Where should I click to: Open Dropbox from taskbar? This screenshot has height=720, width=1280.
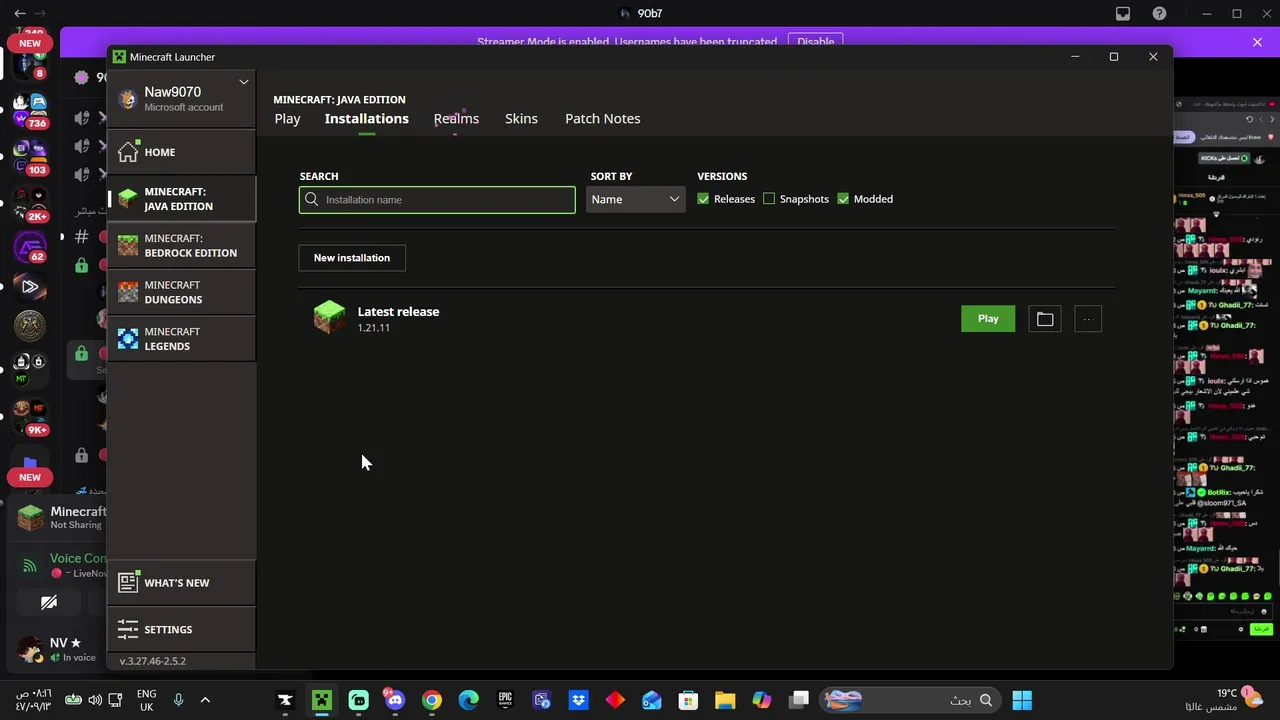(578, 700)
